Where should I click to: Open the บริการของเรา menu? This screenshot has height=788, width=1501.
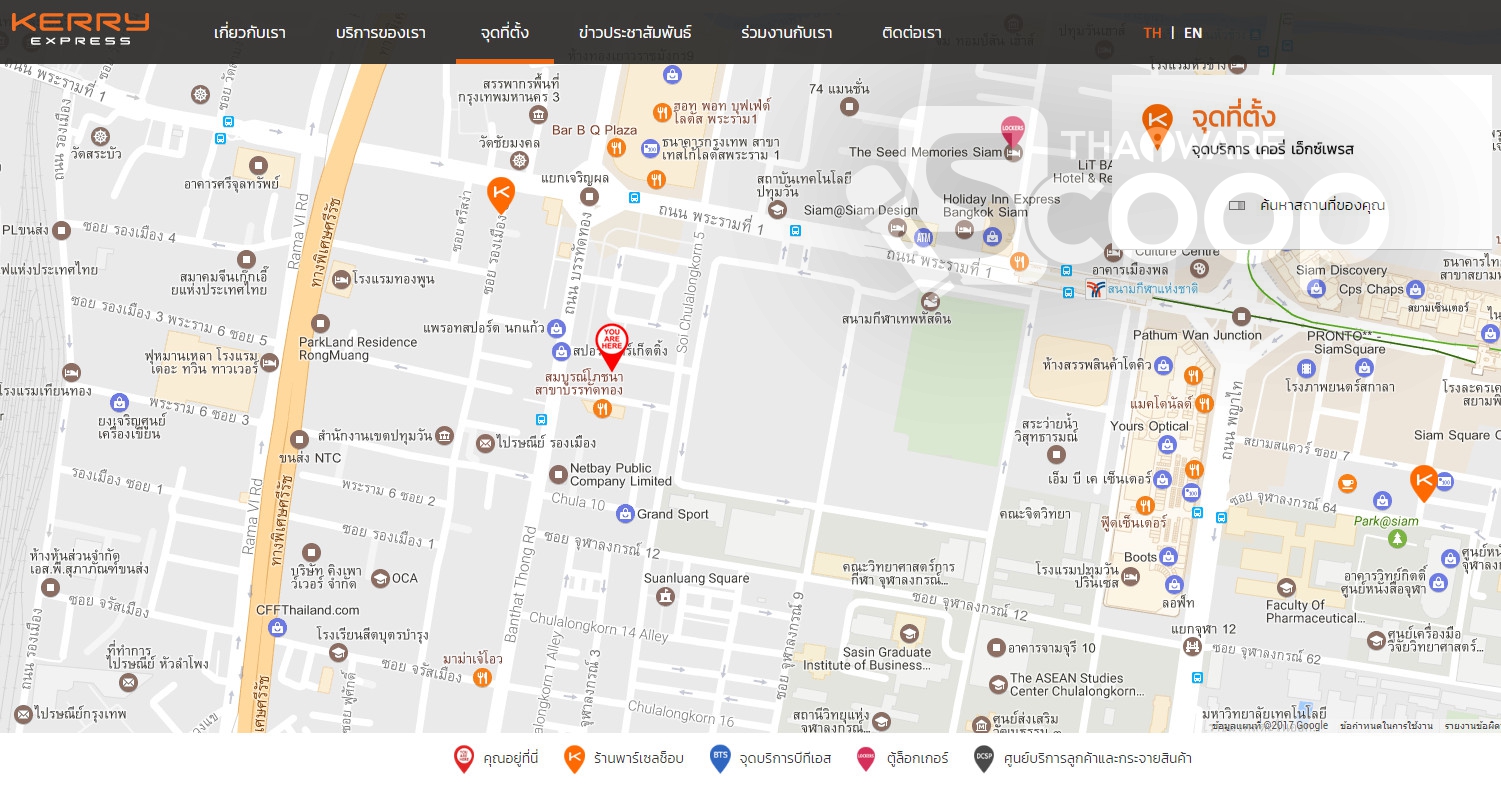click(x=381, y=33)
